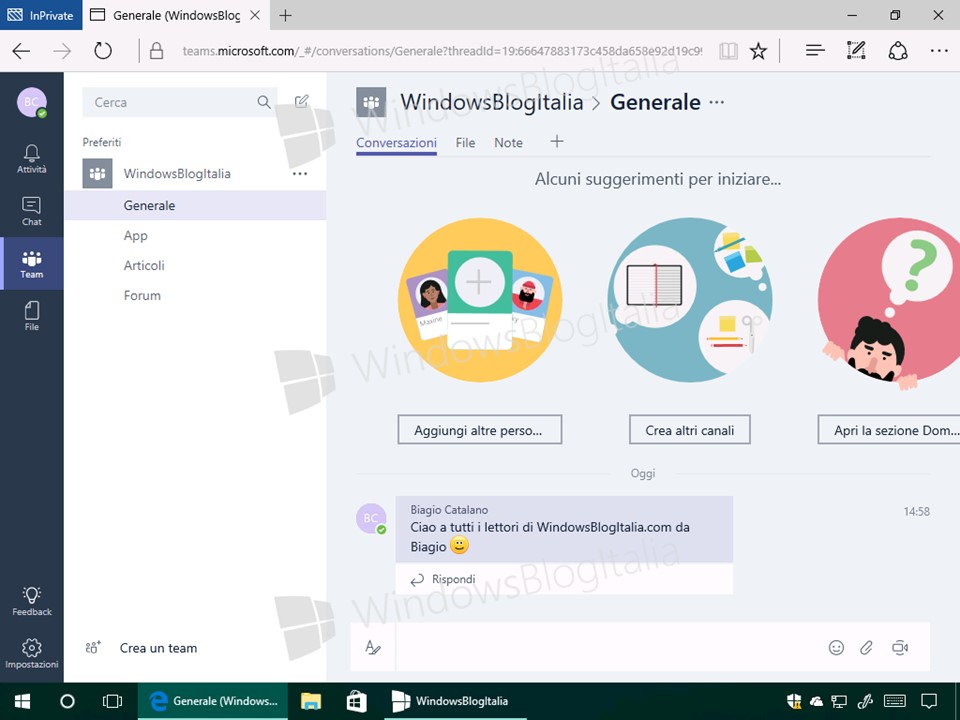Click WindowsBlogItalia team name in list

pyautogui.click(x=177, y=174)
